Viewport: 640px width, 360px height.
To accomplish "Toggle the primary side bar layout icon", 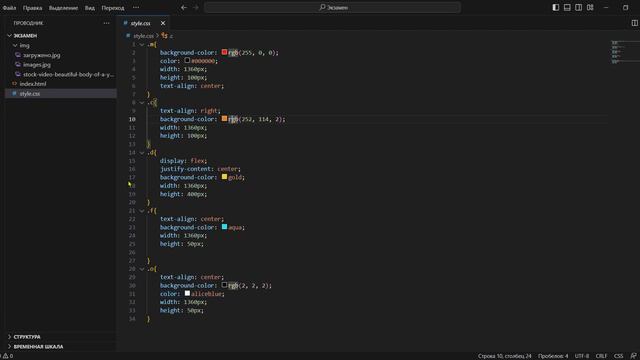I will pyautogui.click(x=556, y=7).
